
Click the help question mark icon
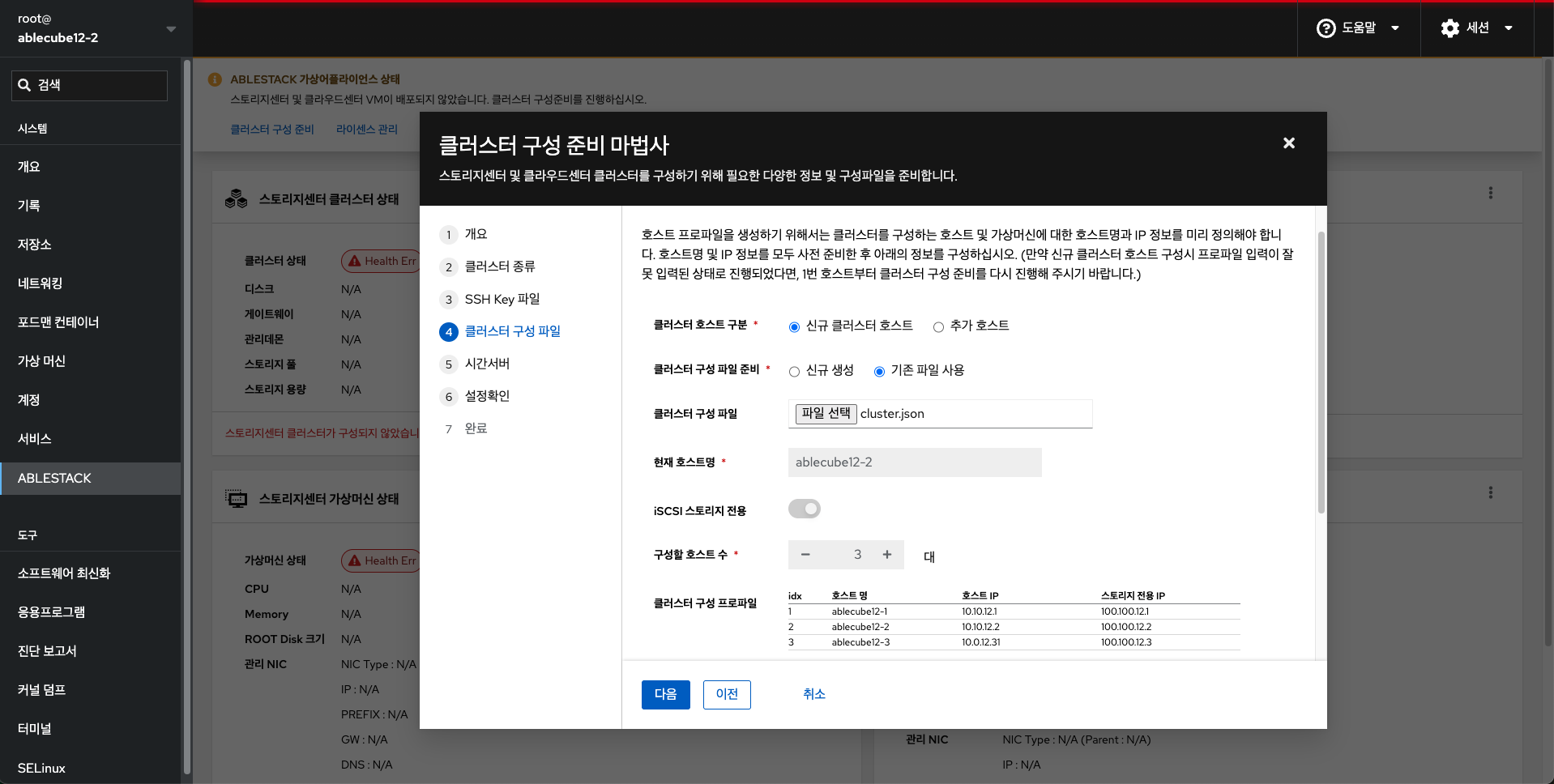click(x=1326, y=28)
